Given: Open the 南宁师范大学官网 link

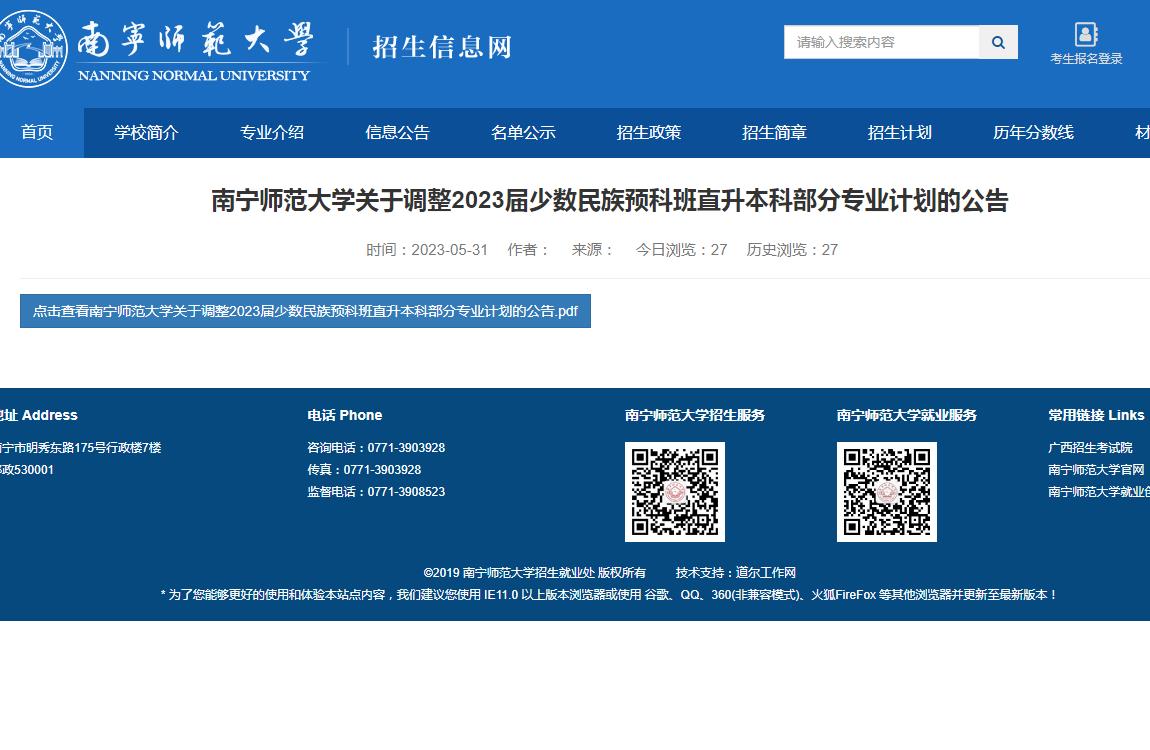Looking at the screenshot, I should [1096, 470].
